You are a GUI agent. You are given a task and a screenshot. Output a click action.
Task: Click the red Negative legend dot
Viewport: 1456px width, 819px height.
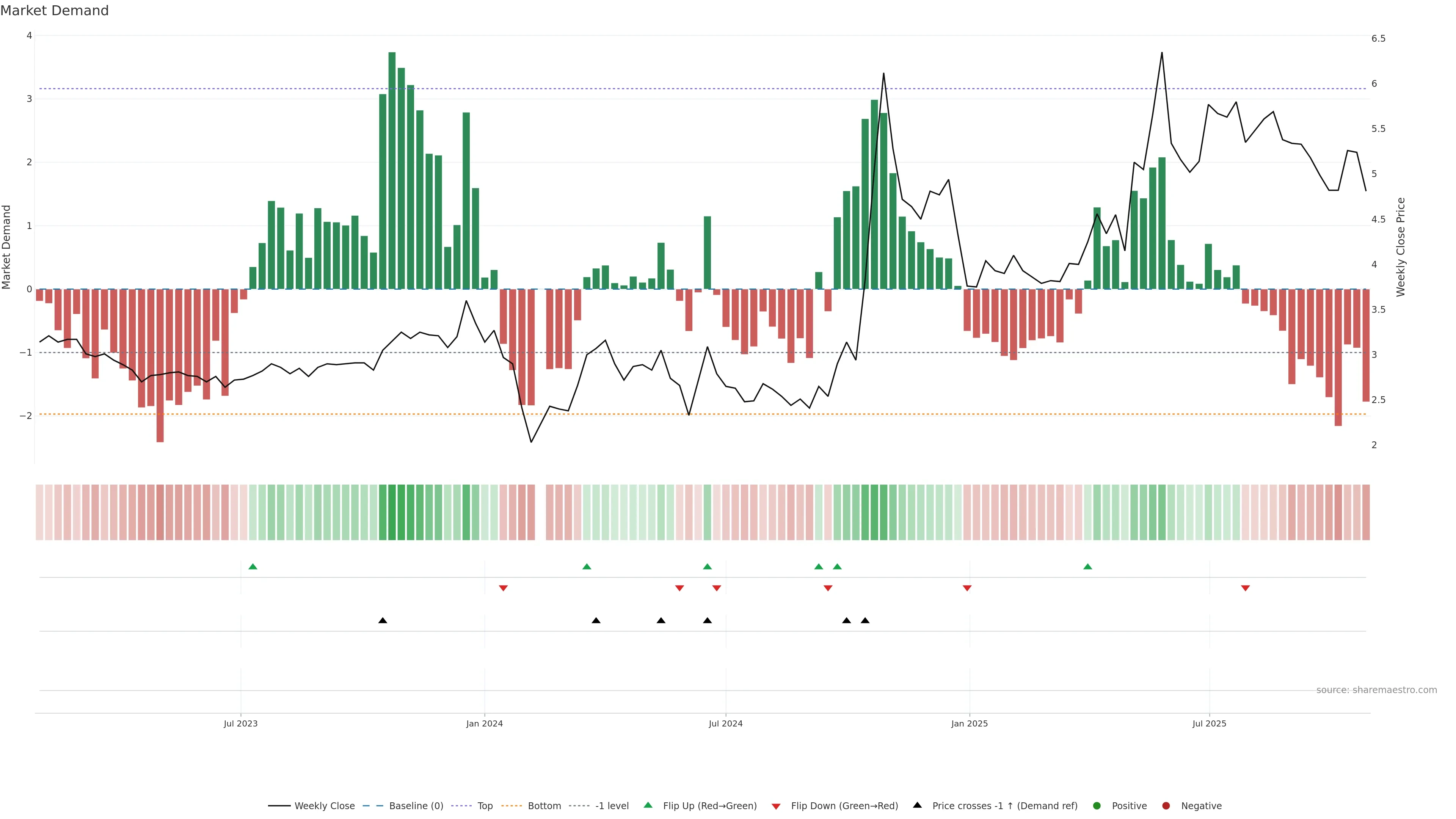[x=1166, y=806]
